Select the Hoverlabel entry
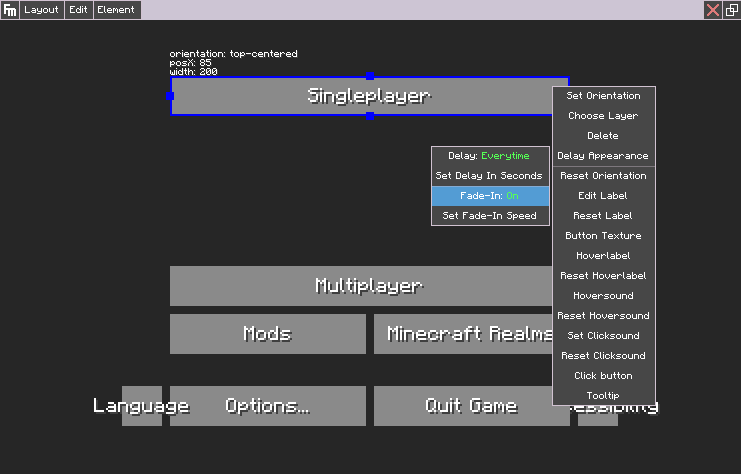741x474 pixels. point(603,256)
